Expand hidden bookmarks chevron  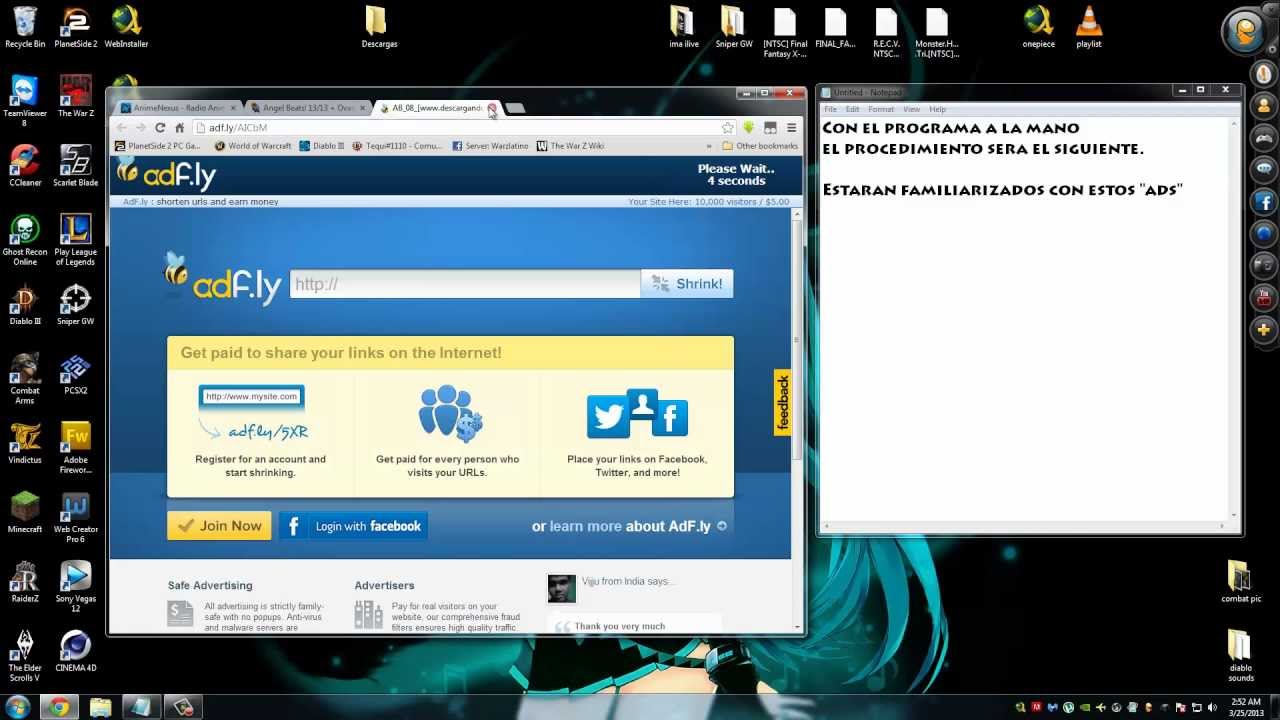point(709,146)
